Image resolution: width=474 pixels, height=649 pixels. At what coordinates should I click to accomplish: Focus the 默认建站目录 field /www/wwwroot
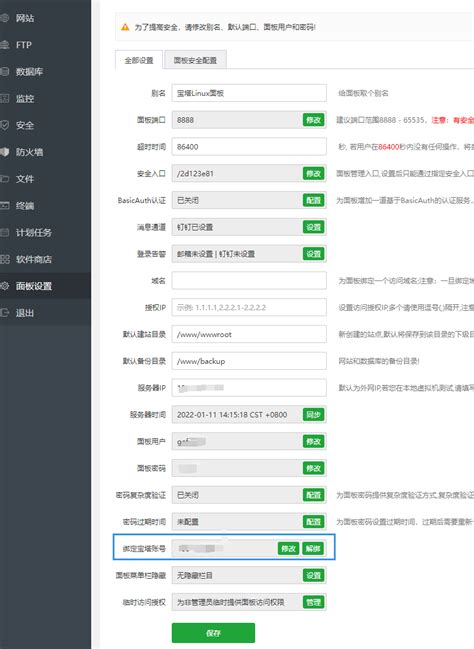249,334
